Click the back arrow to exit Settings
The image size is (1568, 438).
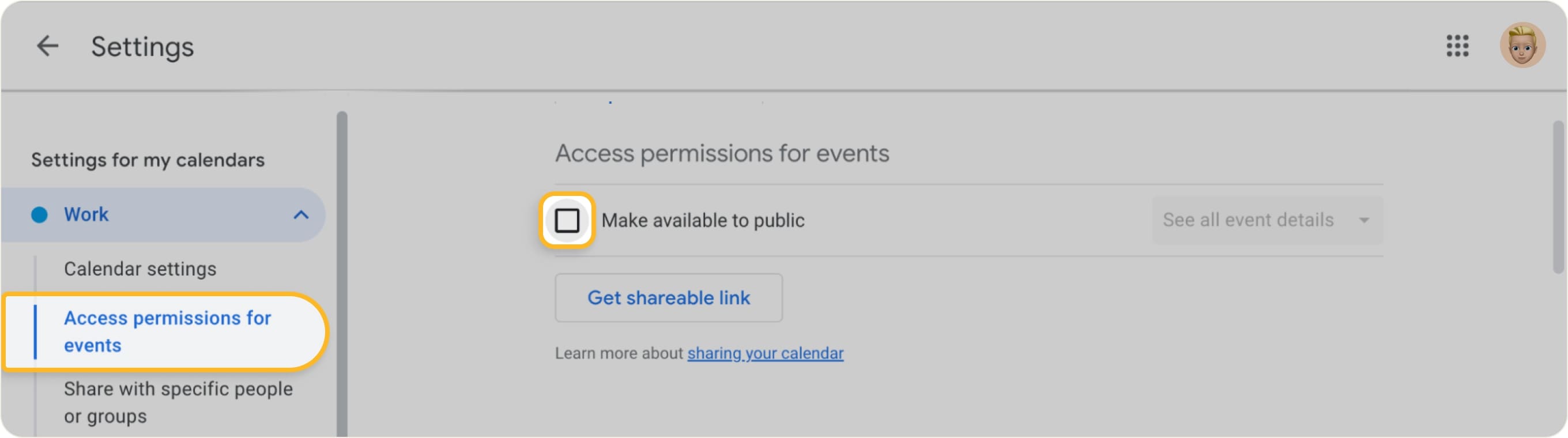tap(47, 46)
